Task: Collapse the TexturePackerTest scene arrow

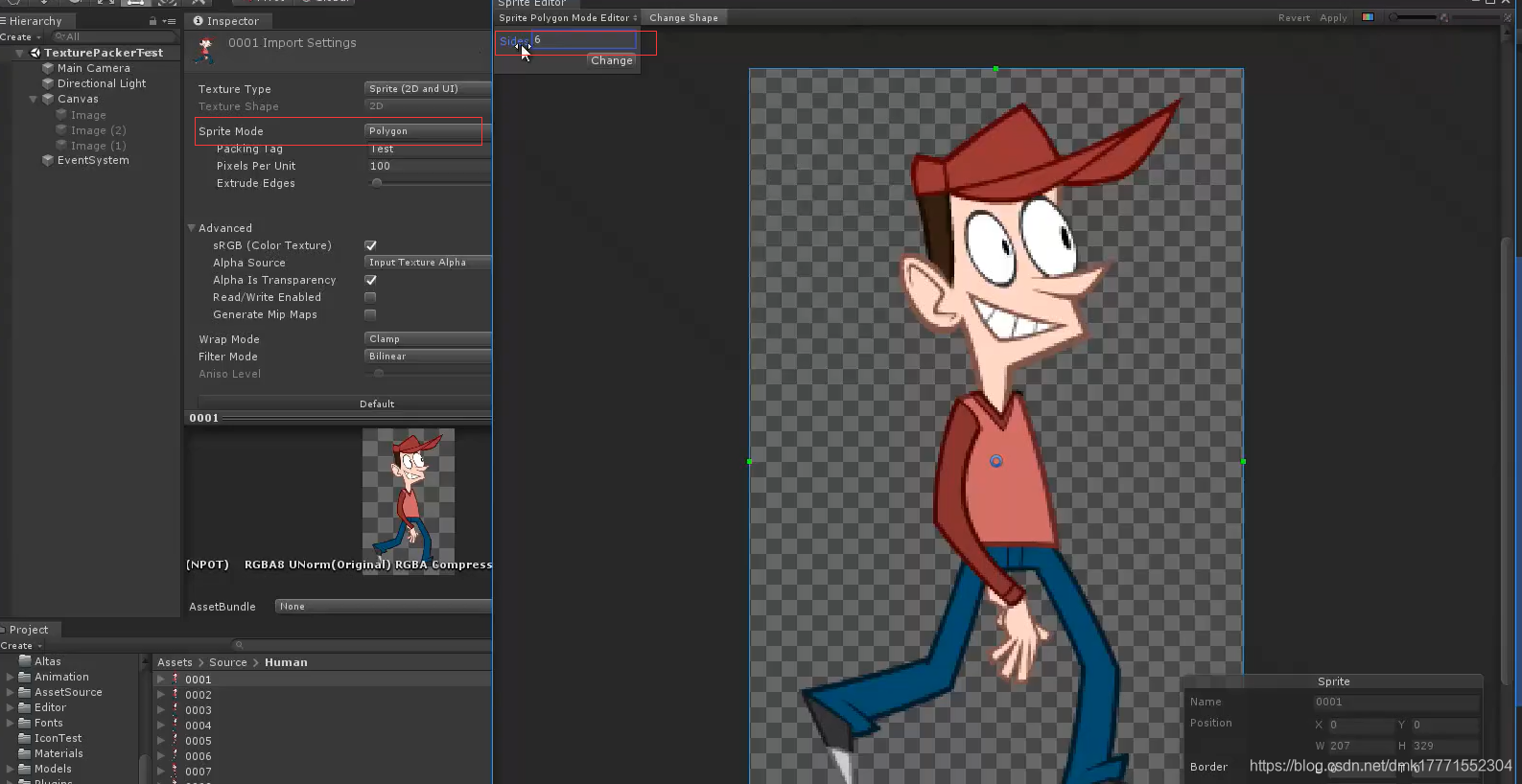Action: point(19,53)
